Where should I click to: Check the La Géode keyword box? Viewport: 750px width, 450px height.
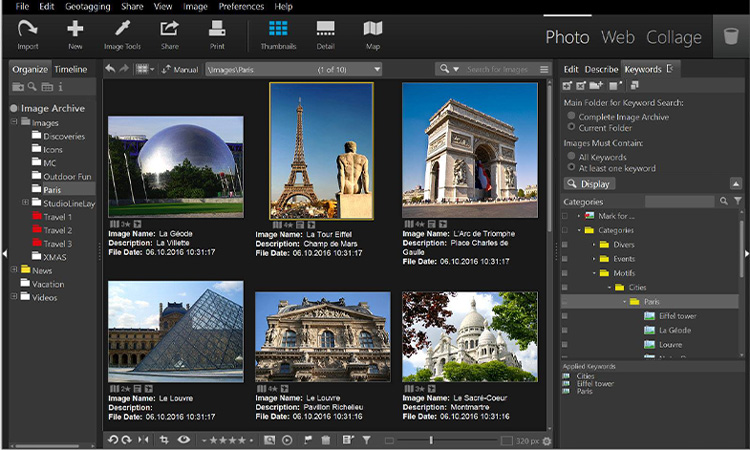pos(565,330)
